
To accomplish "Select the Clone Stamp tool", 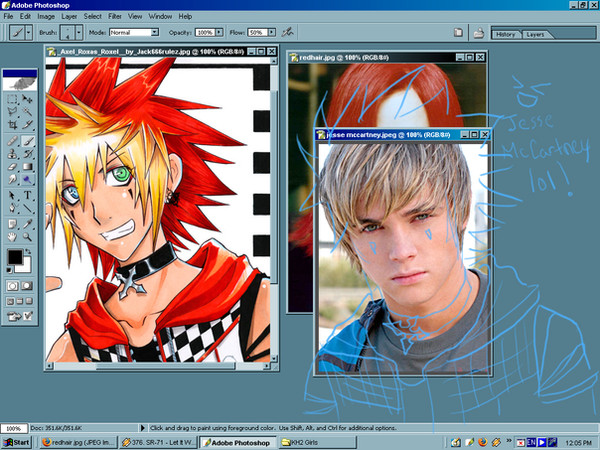I will click(x=12, y=154).
